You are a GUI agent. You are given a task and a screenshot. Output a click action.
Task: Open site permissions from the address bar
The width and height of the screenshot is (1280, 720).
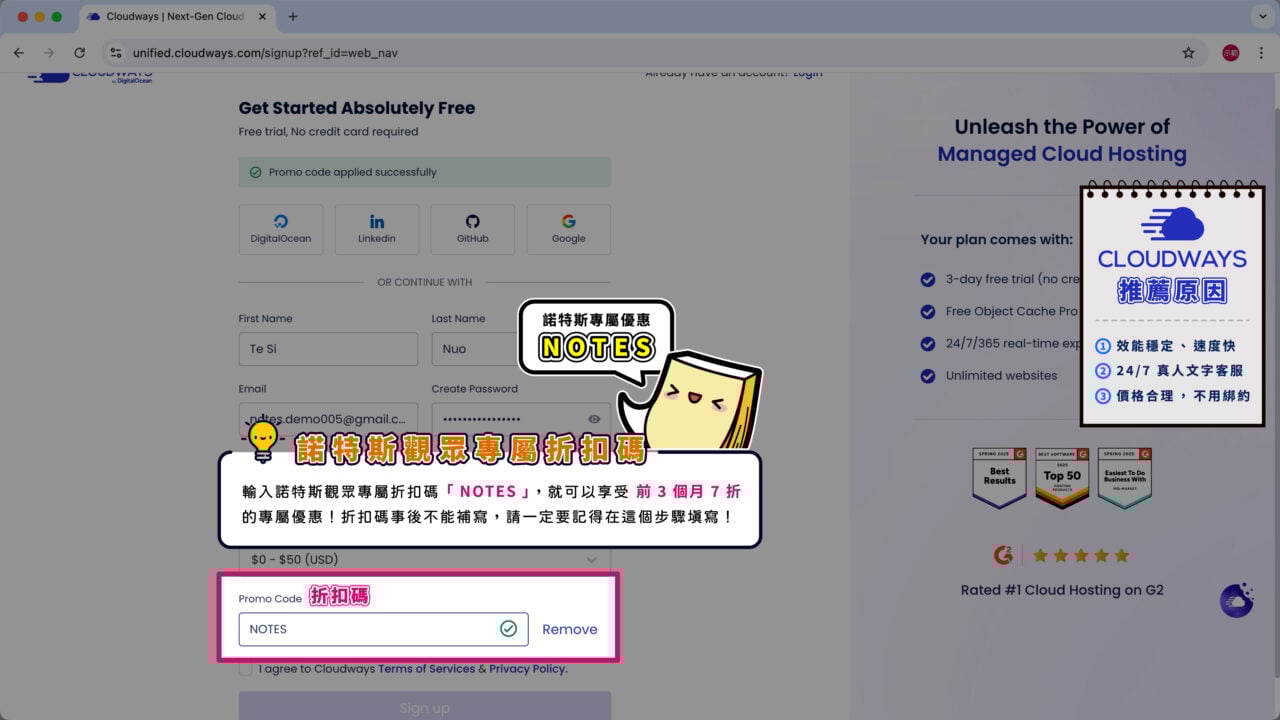[x=116, y=53]
